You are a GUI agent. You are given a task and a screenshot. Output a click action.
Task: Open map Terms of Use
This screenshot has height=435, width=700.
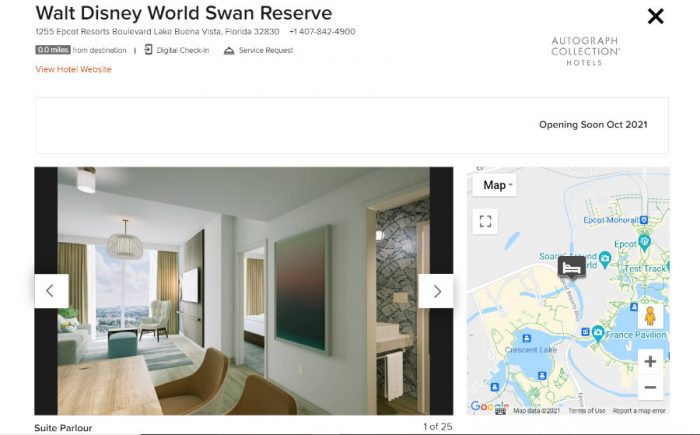[587, 410]
